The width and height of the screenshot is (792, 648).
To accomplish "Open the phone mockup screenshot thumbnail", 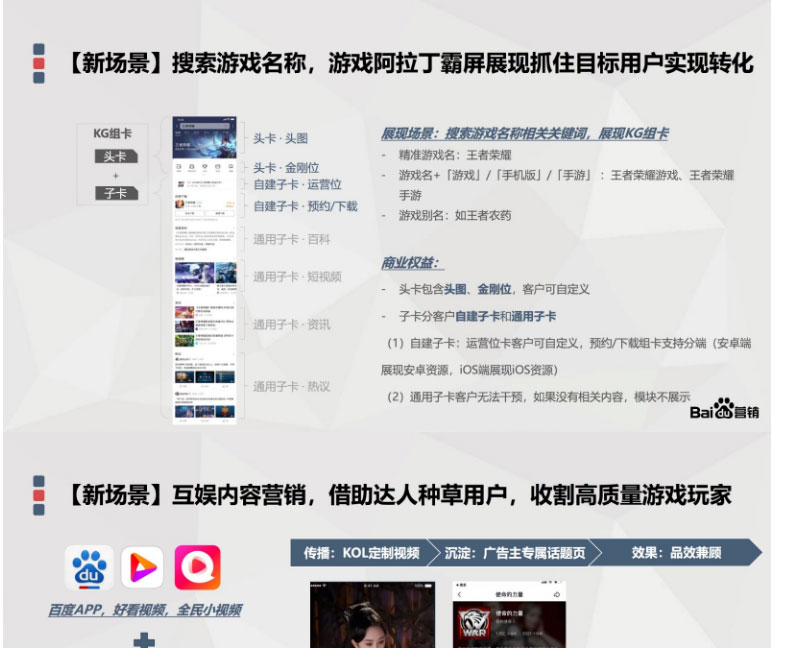I will (205, 270).
